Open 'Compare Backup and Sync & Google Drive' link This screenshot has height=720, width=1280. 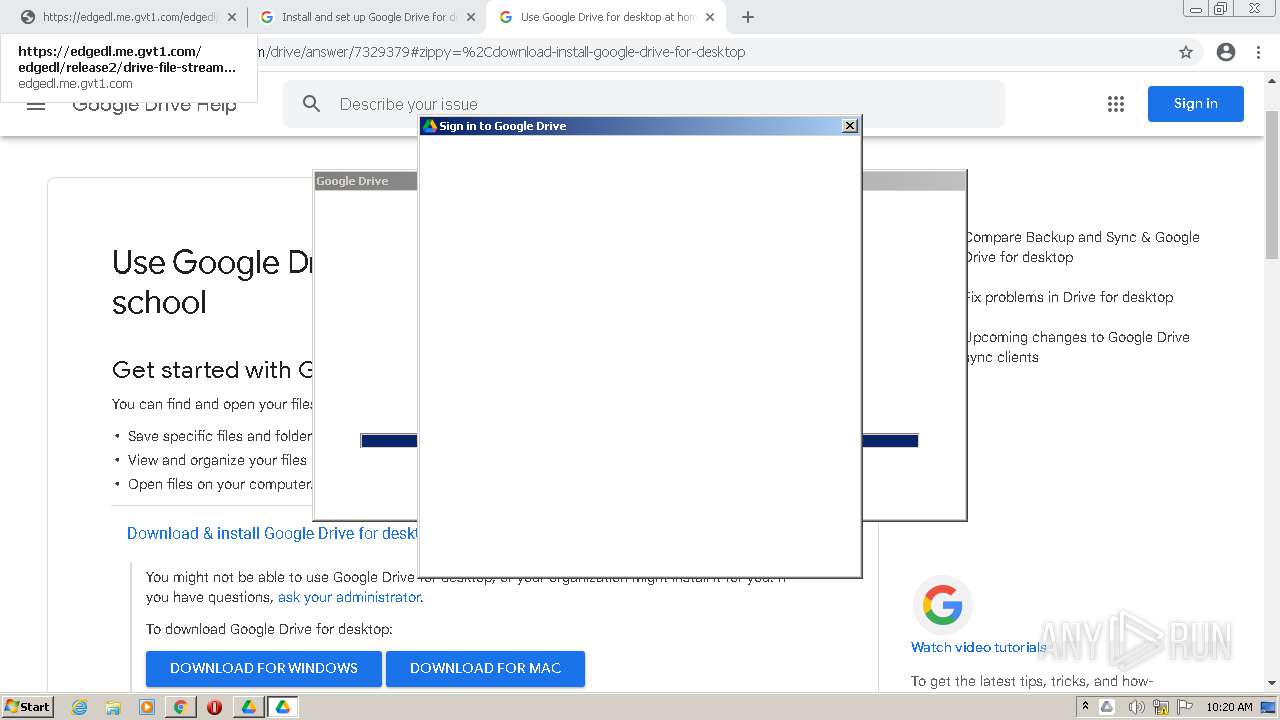tap(1082, 247)
